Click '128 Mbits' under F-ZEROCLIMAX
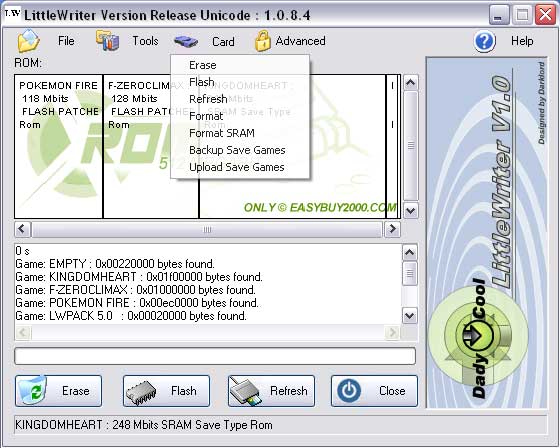Image resolution: width=560 pixels, height=448 pixels. (x=134, y=99)
